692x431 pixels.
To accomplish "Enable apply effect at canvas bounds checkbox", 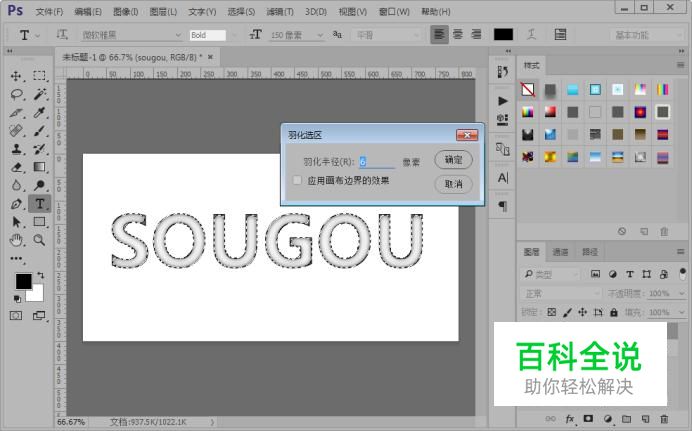I will coord(297,180).
